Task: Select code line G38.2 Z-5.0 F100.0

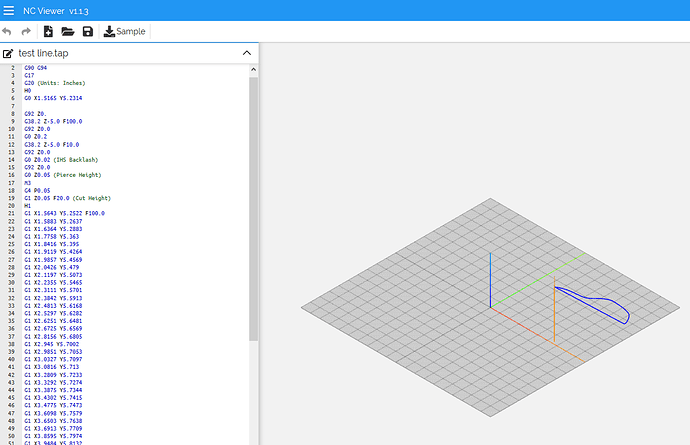Action: click(53, 121)
